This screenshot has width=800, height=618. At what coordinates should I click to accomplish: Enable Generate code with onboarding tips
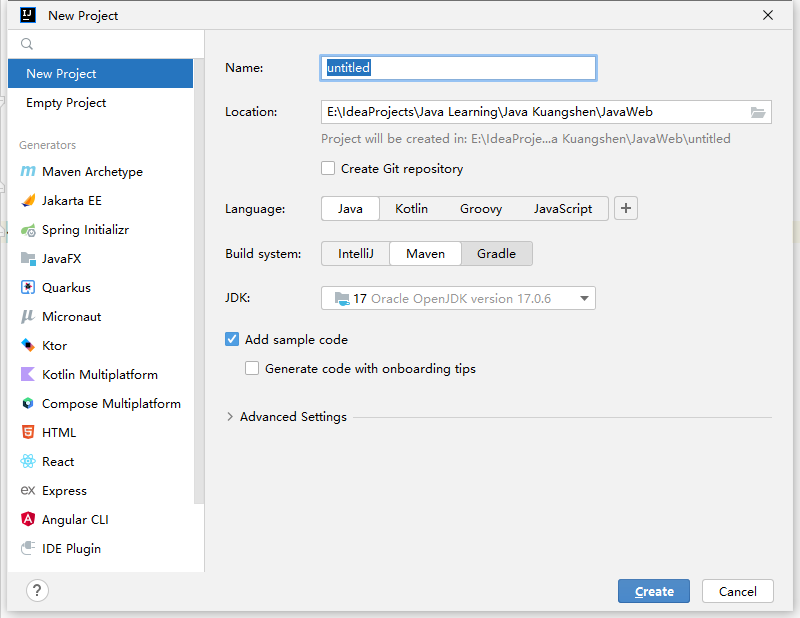tap(252, 368)
